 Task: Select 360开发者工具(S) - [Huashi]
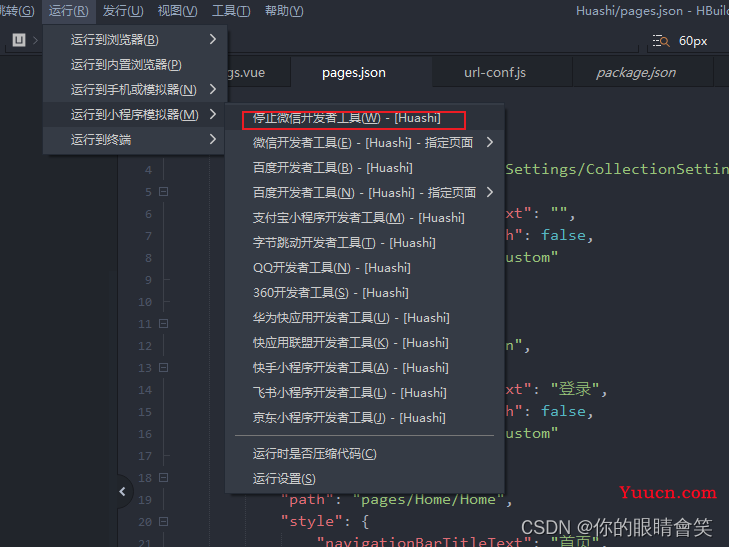364,293
